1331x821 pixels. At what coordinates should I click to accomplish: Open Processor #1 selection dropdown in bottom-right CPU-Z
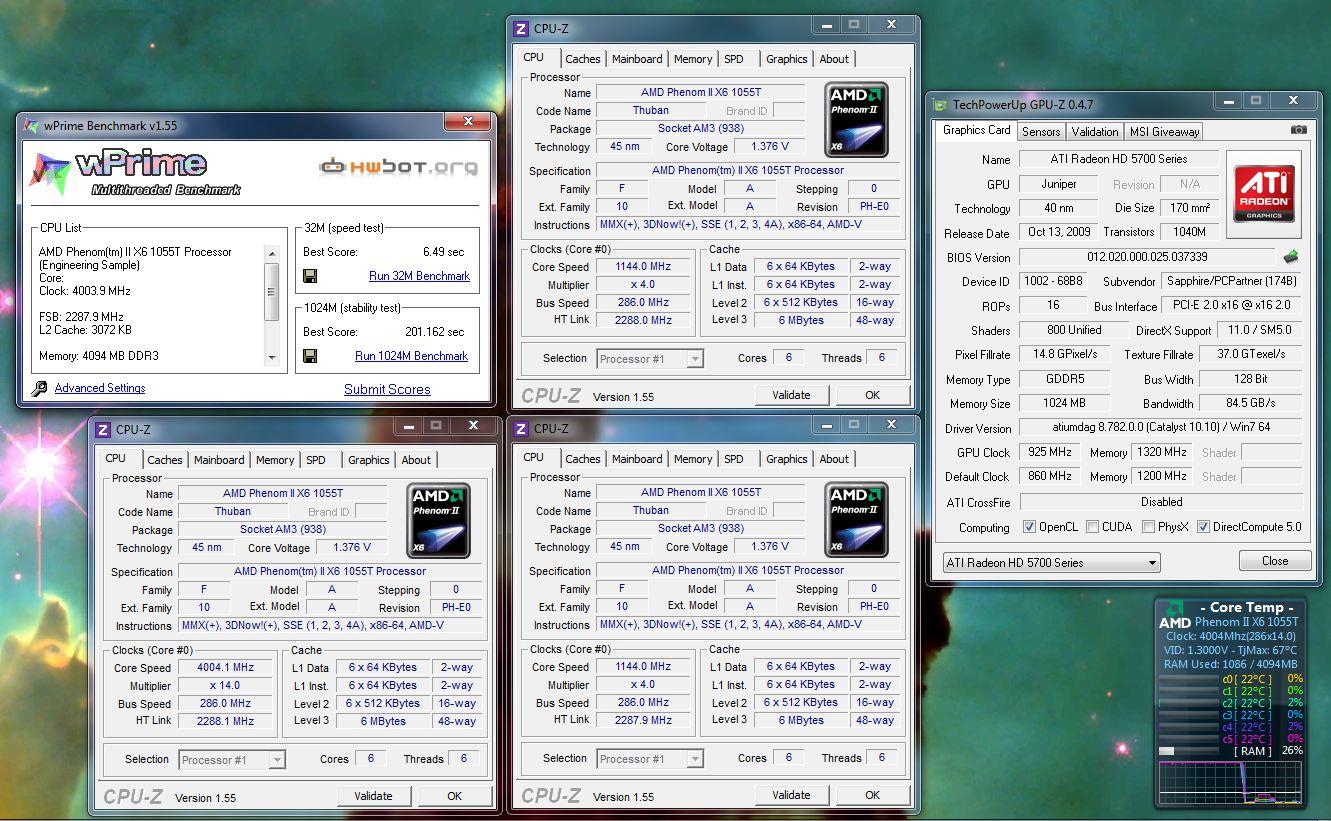(650, 759)
